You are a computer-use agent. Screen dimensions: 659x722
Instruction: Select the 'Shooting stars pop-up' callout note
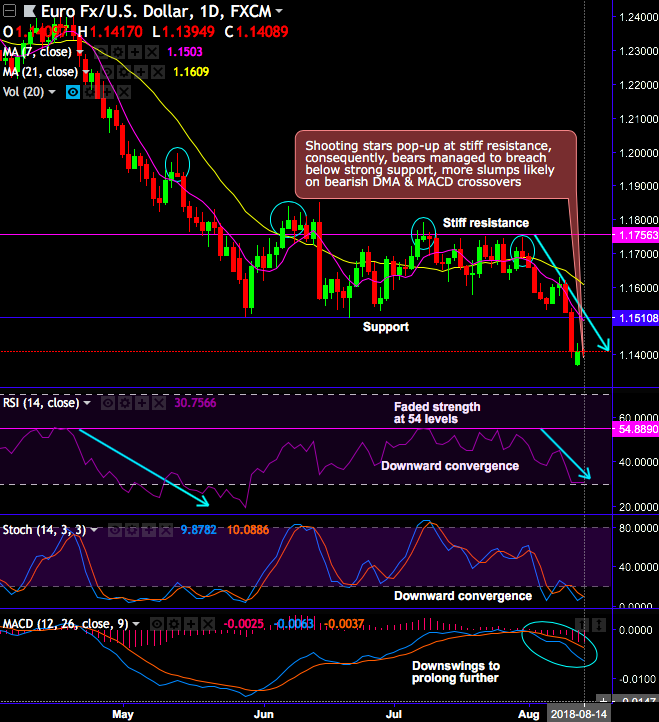pyautogui.click(x=436, y=164)
